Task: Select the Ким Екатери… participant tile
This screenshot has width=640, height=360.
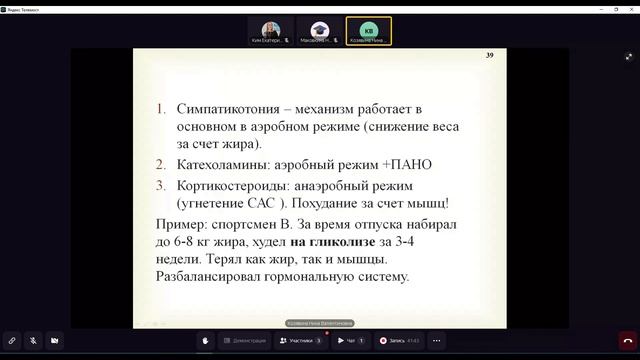Action: 270,31
